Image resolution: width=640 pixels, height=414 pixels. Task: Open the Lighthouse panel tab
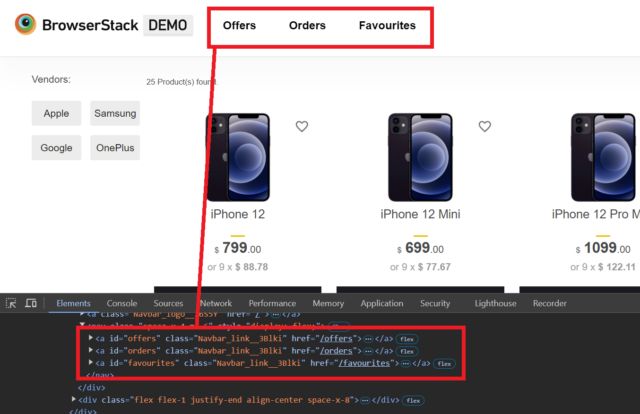click(x=495, y=303)
